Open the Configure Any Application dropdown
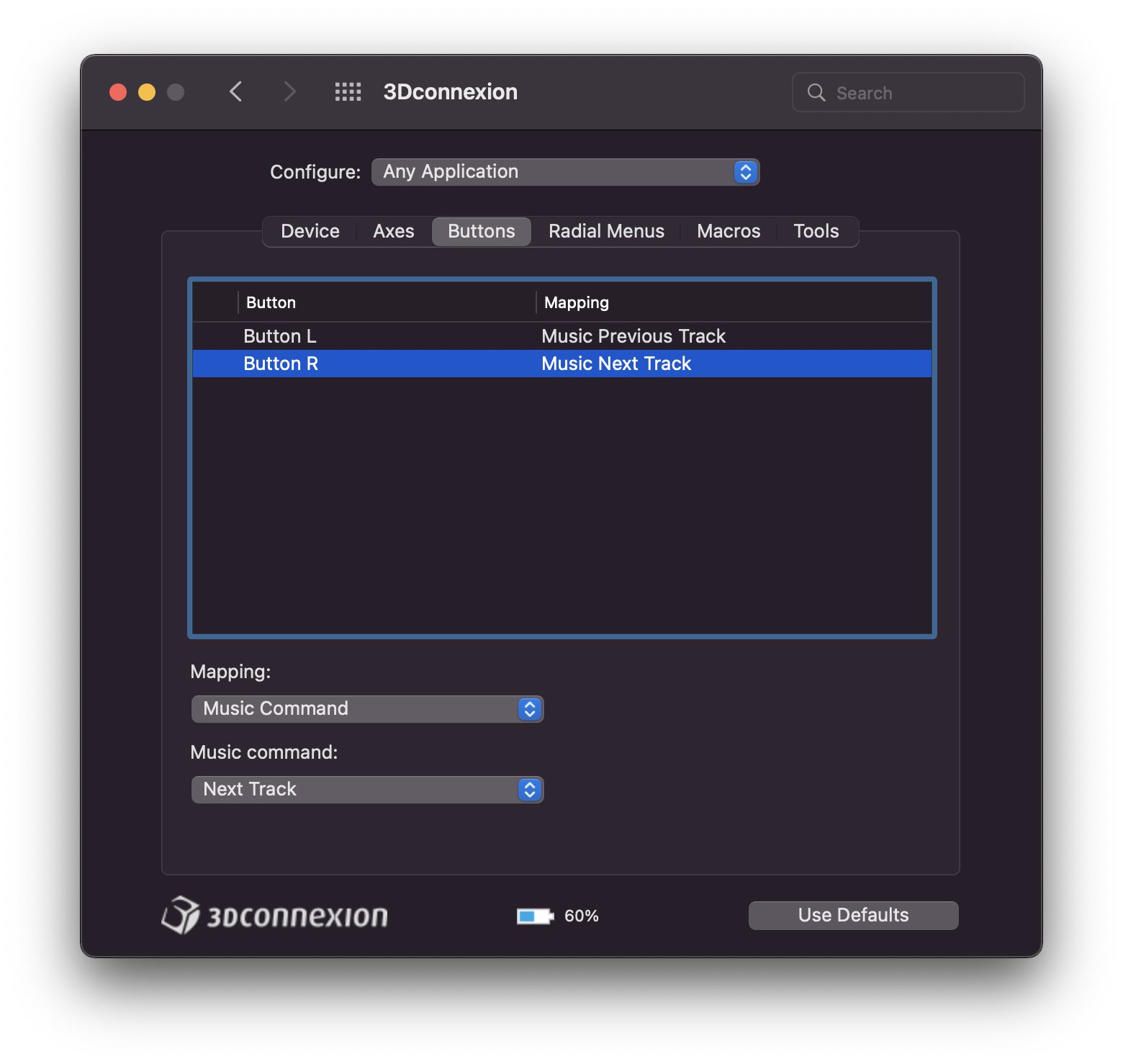This screenshot has height=1064, width=1123. coord(565,172)
